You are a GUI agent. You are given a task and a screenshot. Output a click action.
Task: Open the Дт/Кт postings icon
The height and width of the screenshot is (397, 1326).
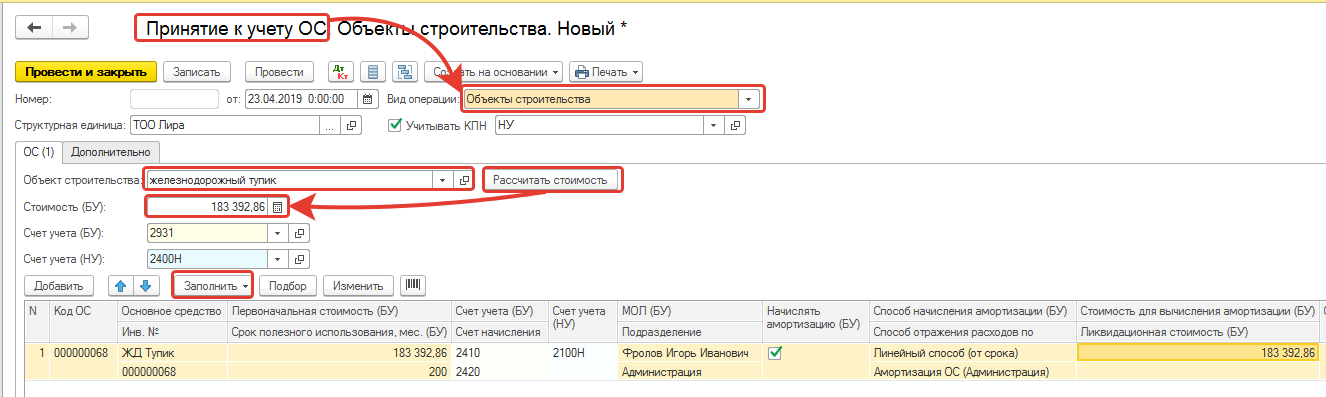click(x=342, y=72)
